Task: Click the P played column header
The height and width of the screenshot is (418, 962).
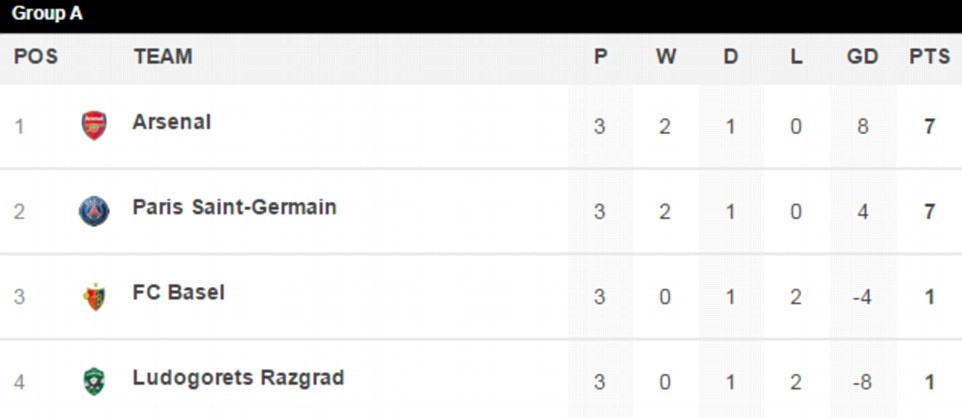Action: (600, 57)
